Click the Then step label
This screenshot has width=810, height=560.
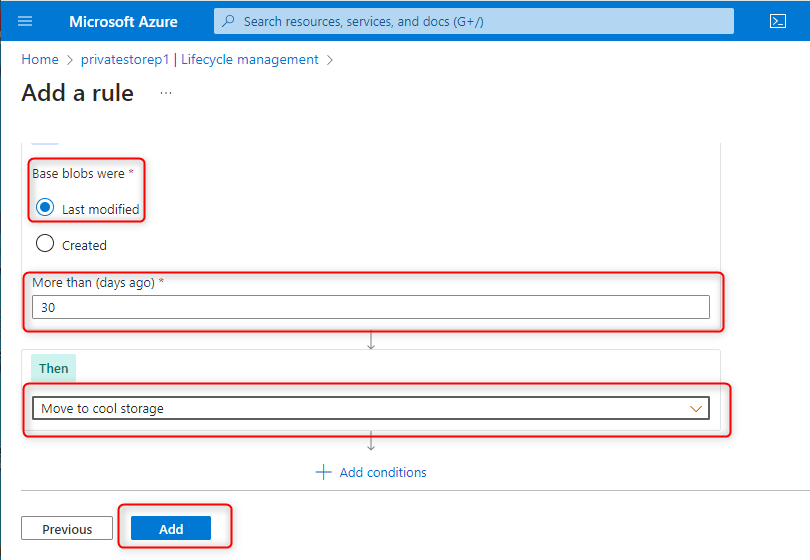tap(54, 368)
